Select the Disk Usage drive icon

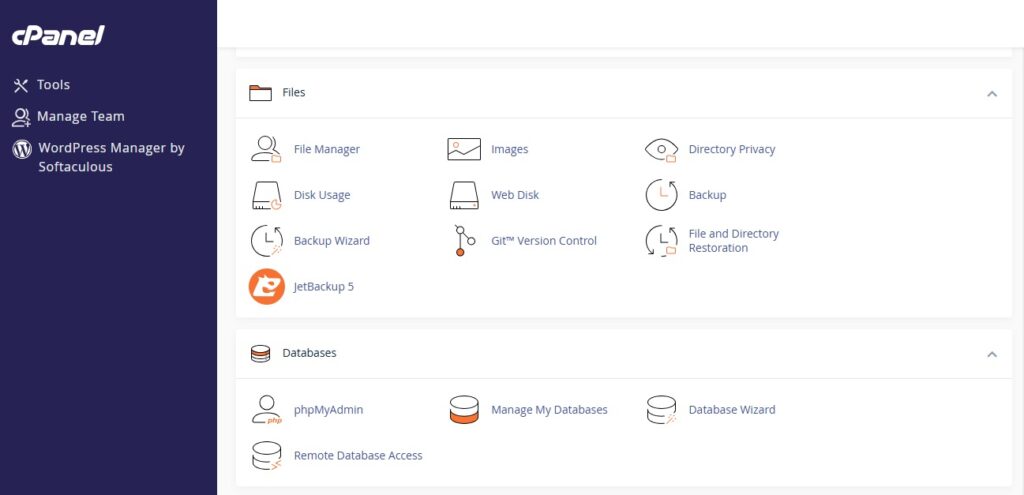coord(266,195)
